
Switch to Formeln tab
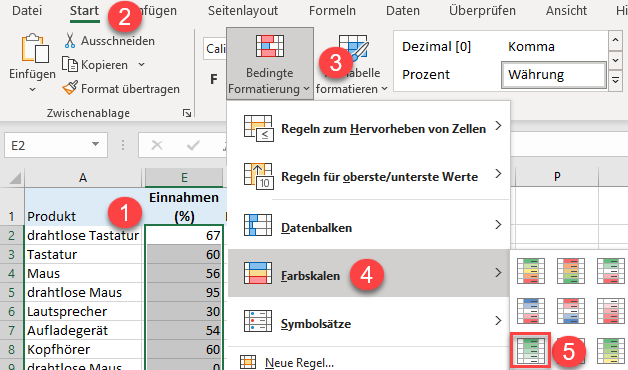click(x=332, y=10)
